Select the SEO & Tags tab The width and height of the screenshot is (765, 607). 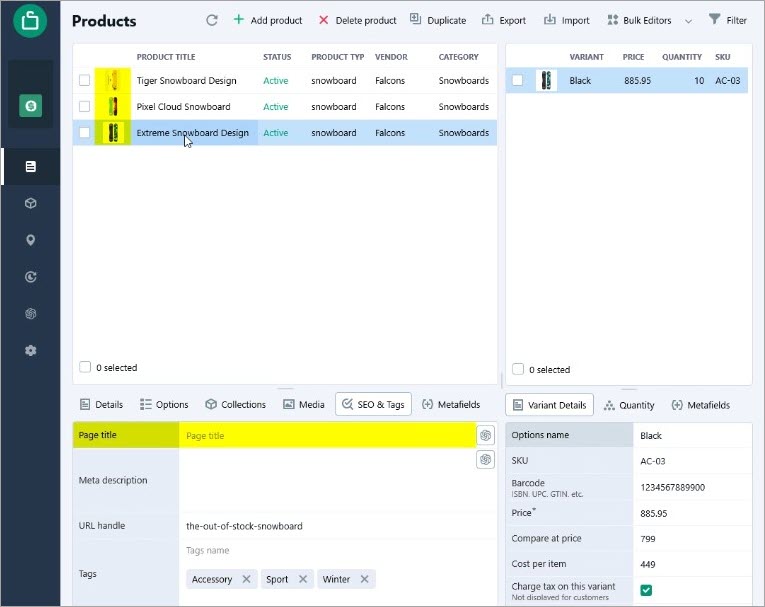tap(373, 405)
